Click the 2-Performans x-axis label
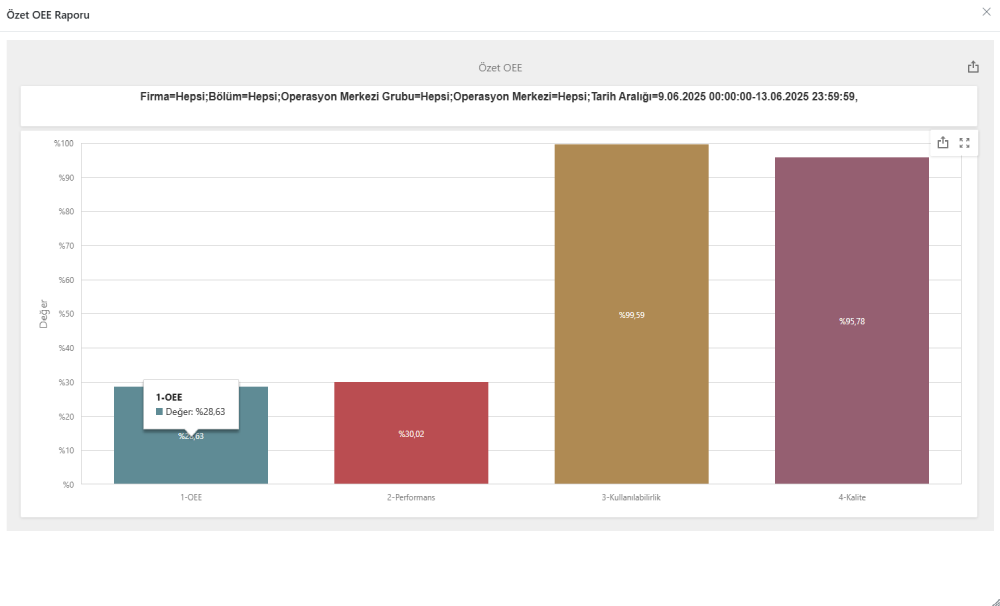 [411, 497]
